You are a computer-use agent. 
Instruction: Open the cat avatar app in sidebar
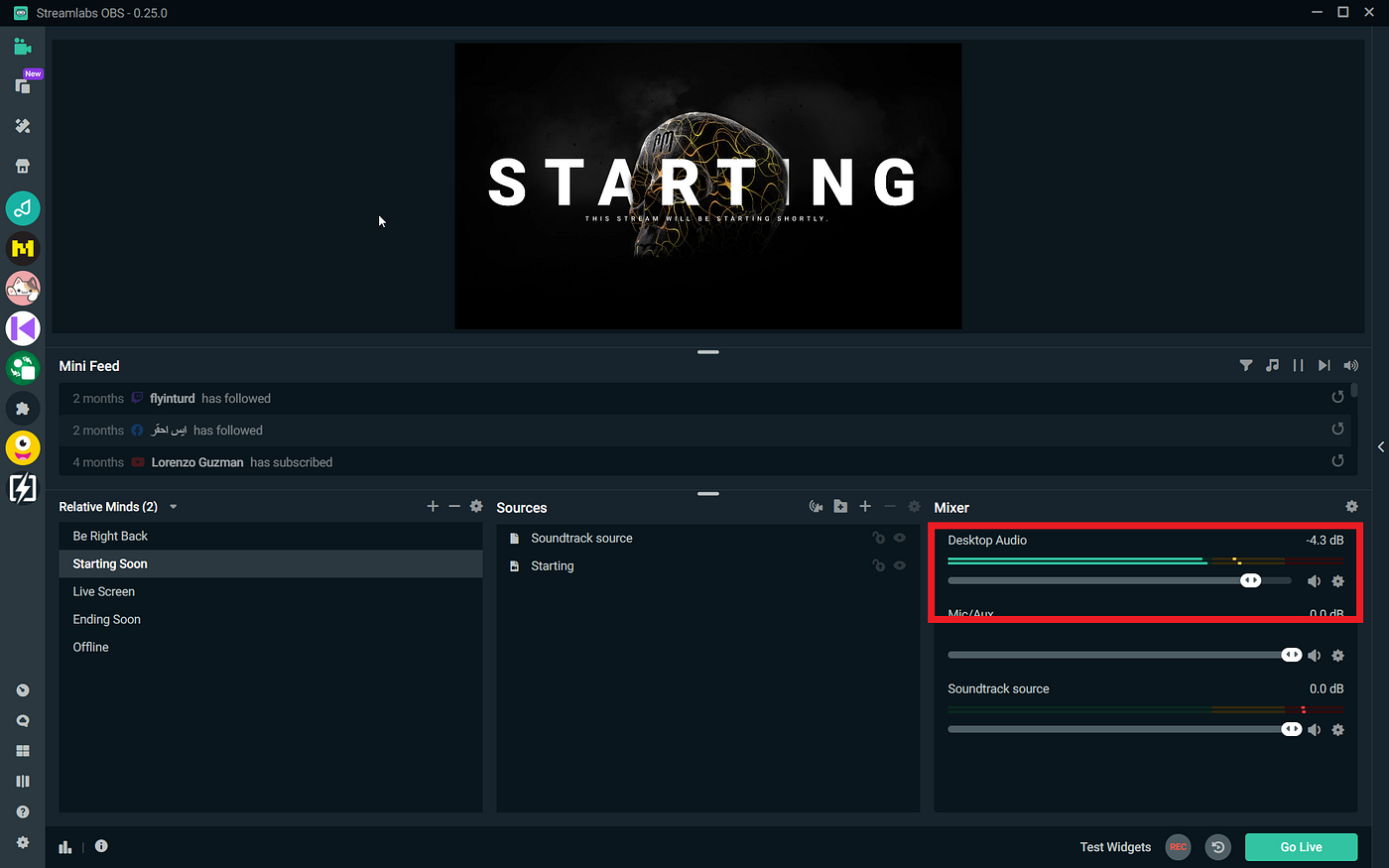(23, 289)
